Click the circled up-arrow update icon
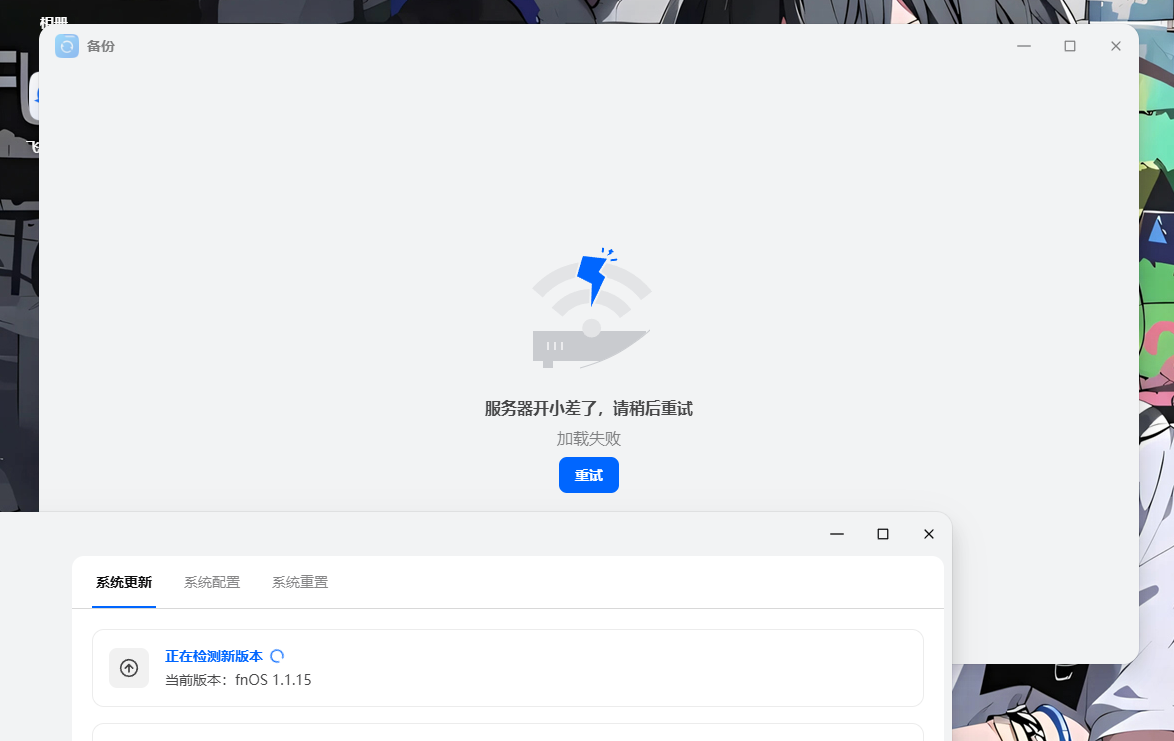Screen dimensions: 1174x741 click(129, 668)
